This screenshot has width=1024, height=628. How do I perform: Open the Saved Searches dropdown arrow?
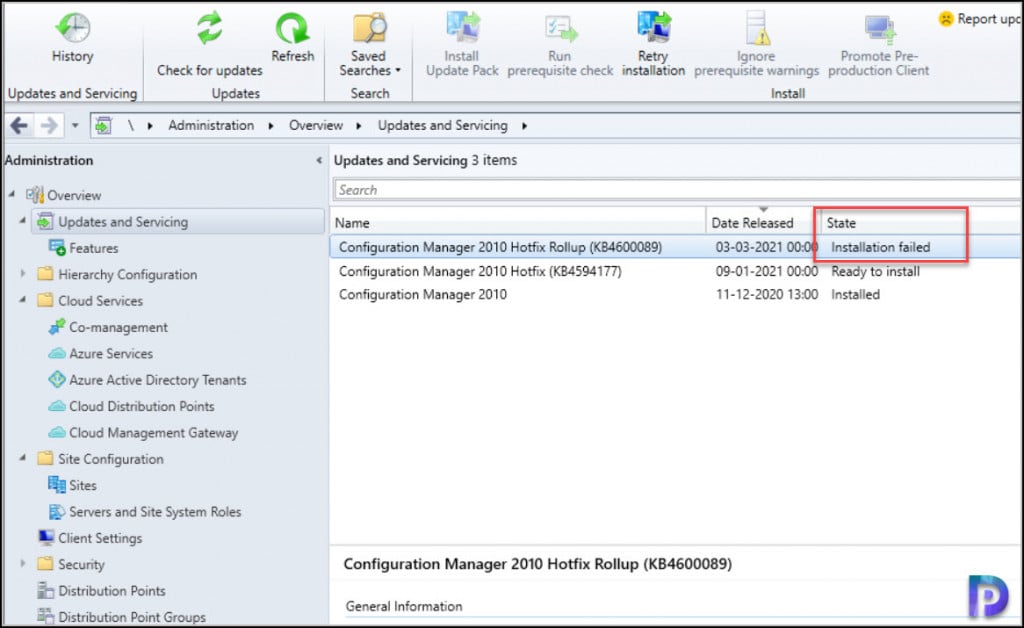[x=398, y=71]
